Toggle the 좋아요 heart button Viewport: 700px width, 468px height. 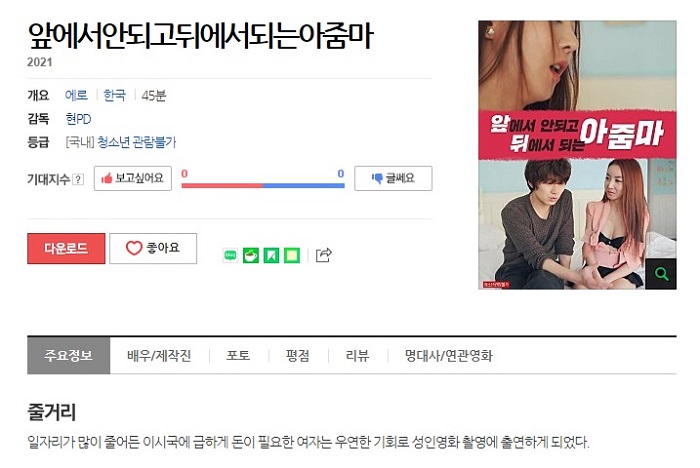[153, 248]
